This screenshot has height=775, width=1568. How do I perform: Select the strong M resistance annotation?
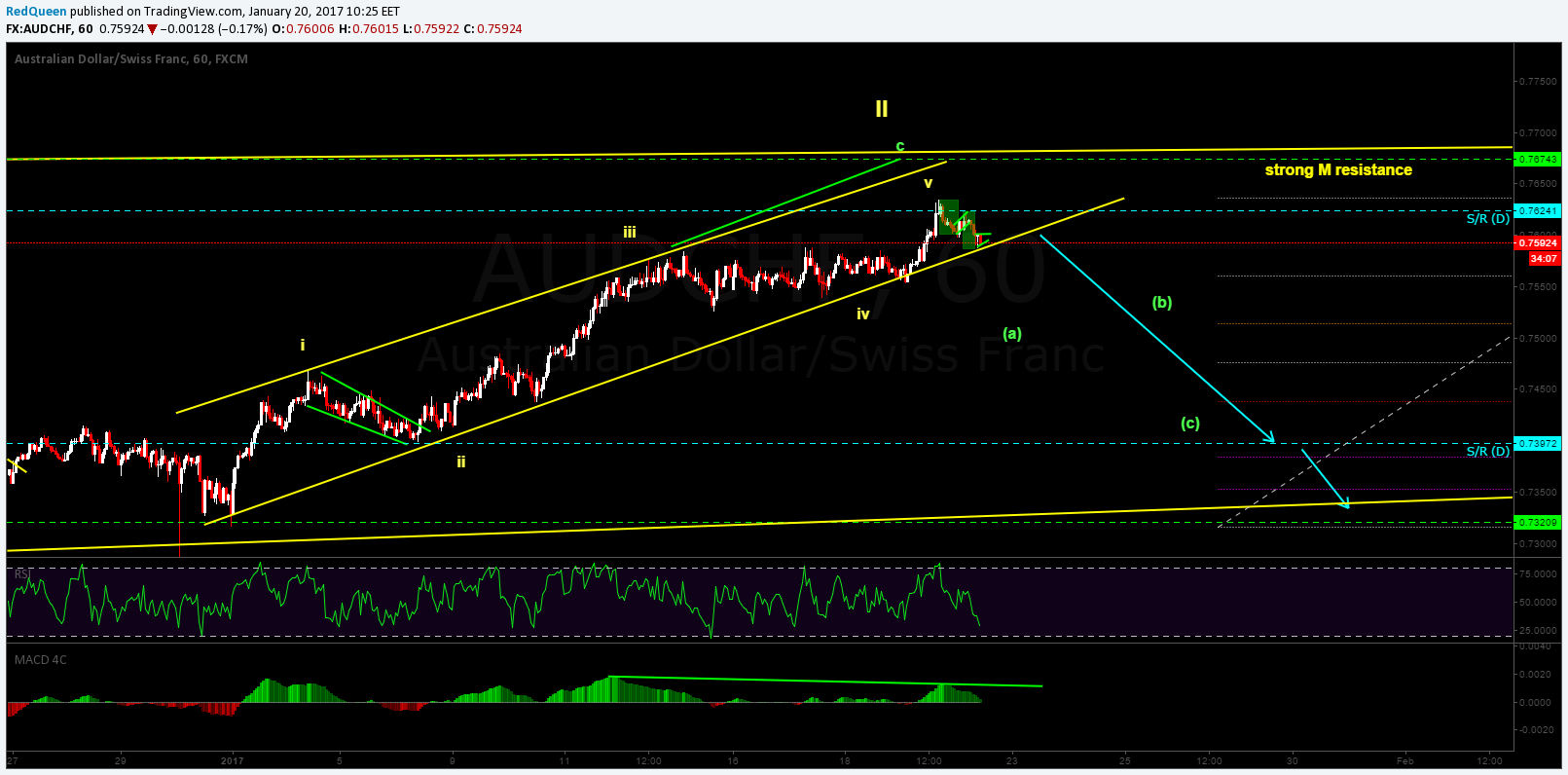point(1338,169)
